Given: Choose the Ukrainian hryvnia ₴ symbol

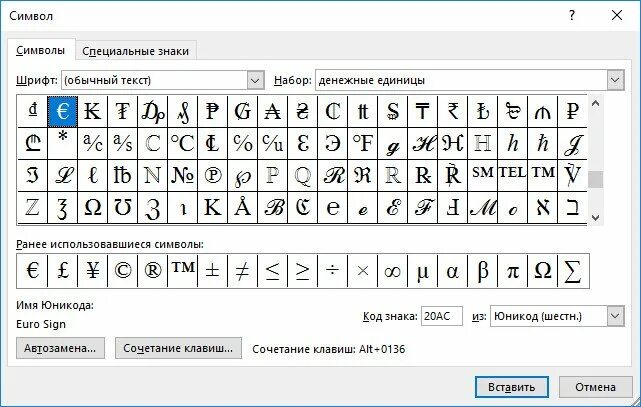Looking at the screenshot, I should [303, 112].
